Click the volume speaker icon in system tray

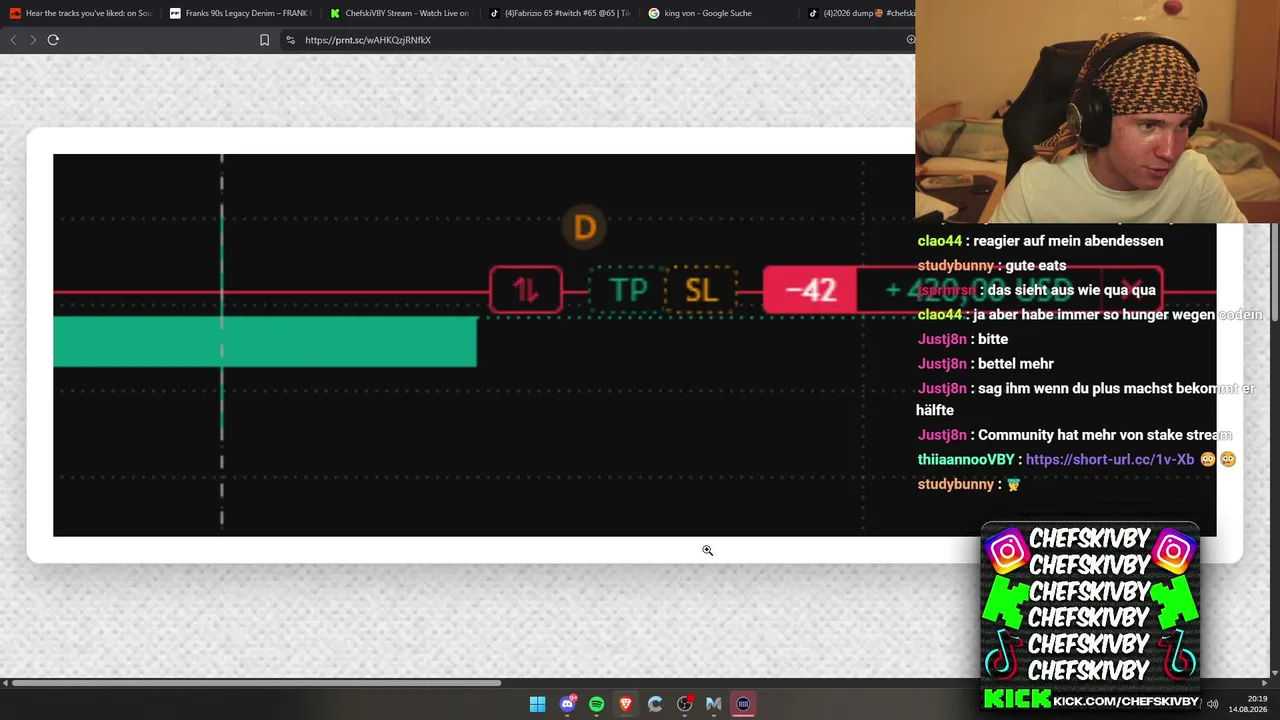1213,704
